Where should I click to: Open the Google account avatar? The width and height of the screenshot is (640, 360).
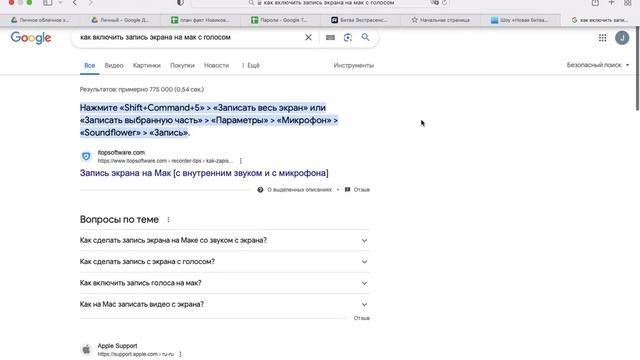coord(622,38)
